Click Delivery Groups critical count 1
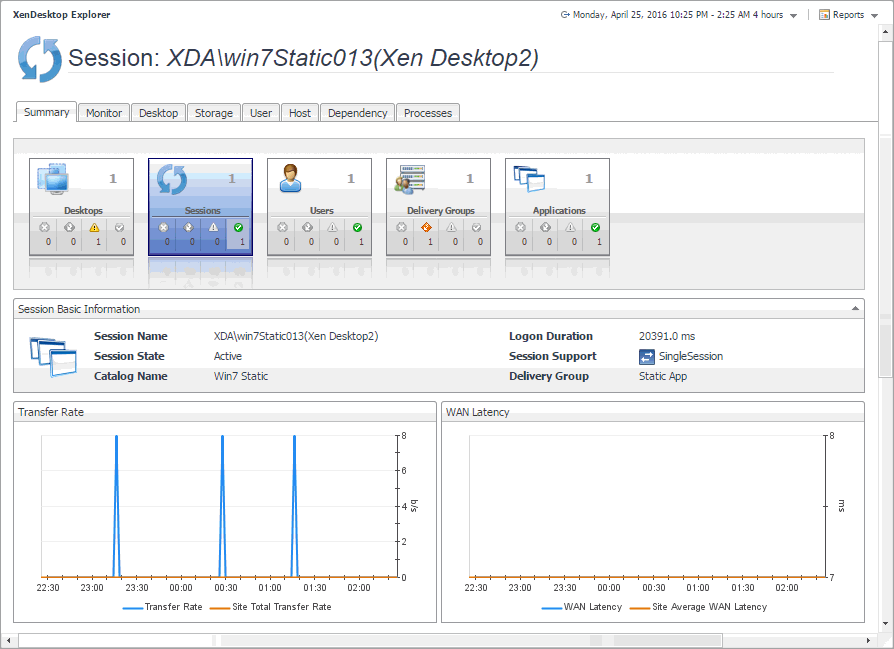The image size is (894, 649). 430,242
